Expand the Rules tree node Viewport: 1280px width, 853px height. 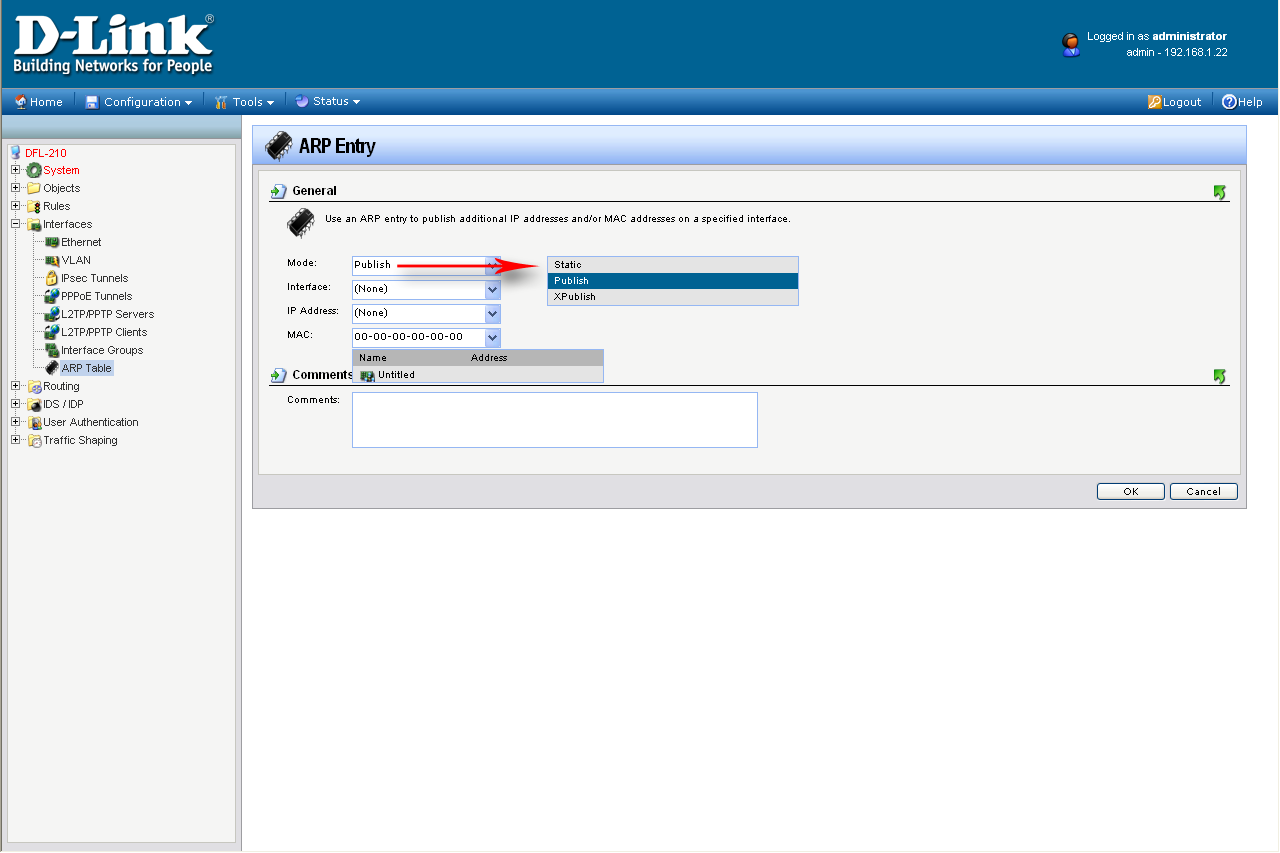(15, 206)
